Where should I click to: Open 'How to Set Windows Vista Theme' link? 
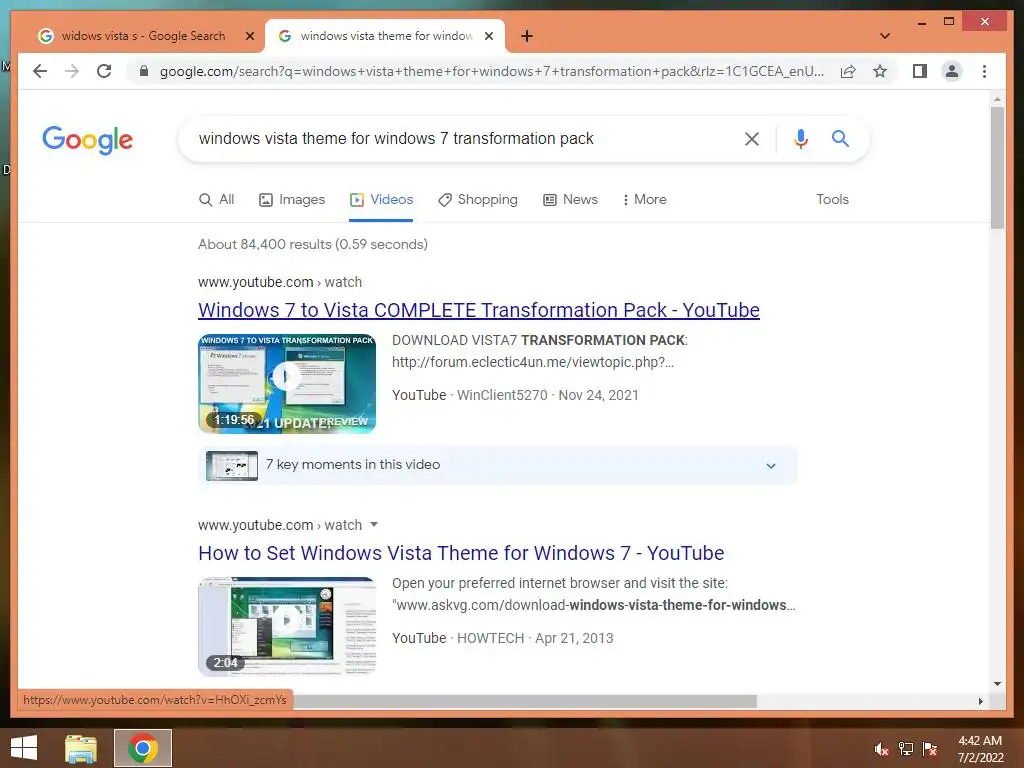pyautogui.click(x=461, y=553)
